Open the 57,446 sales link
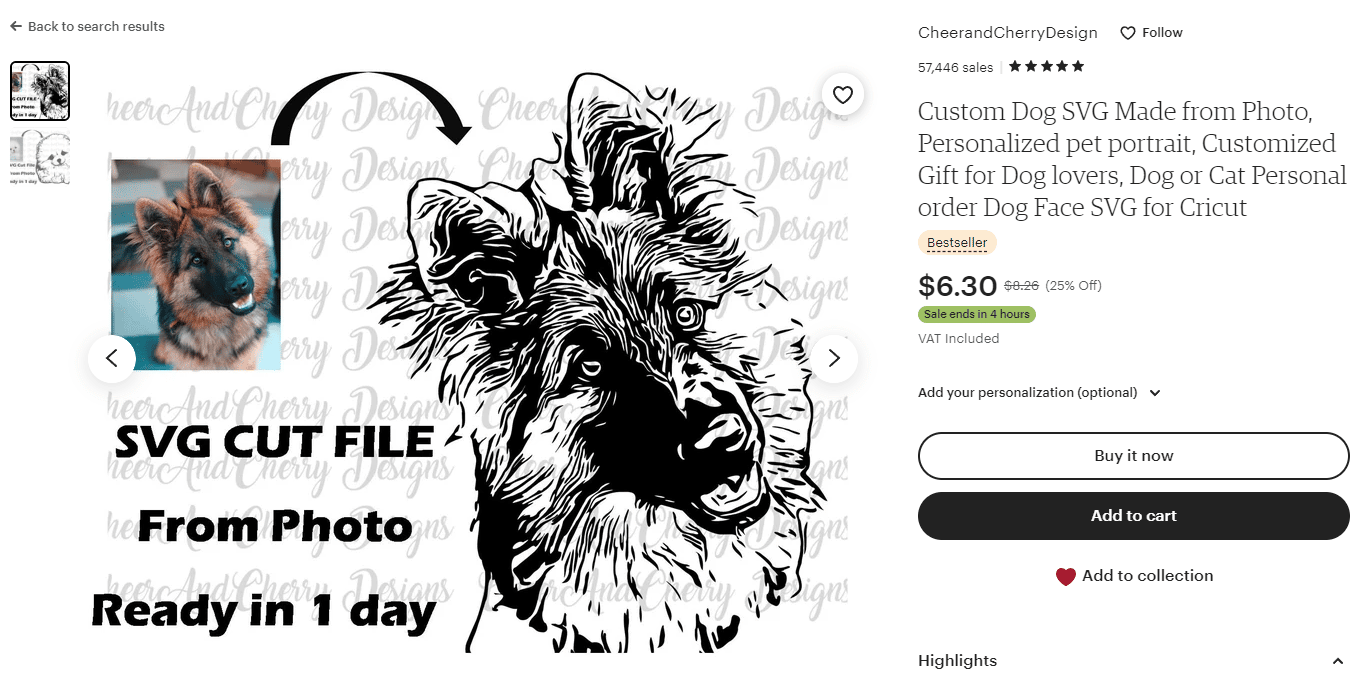Viewport: 1362px width, 681px height. pyautogui.click(x=955, y=68)
